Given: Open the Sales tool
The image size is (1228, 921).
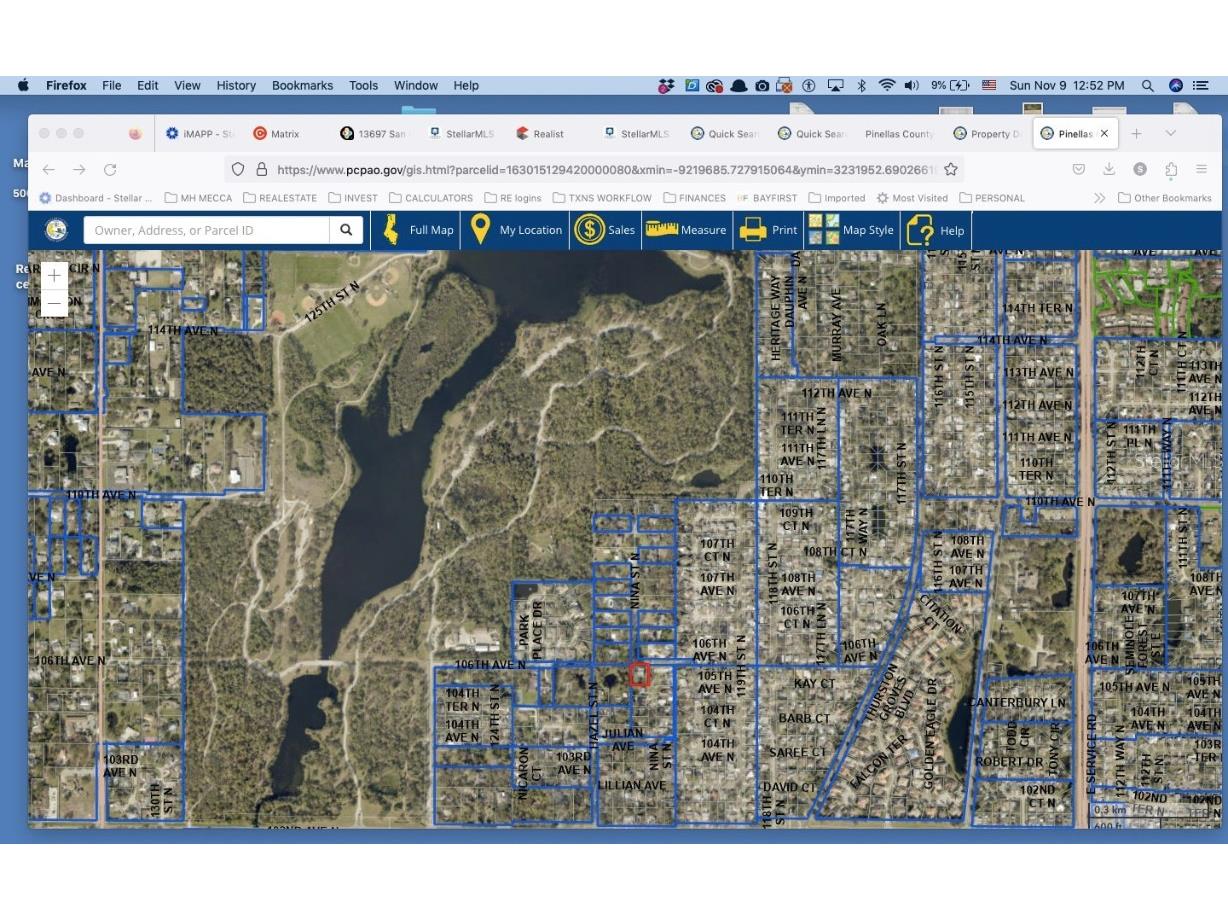Looking at the screenshot, I should coord(606,230).
